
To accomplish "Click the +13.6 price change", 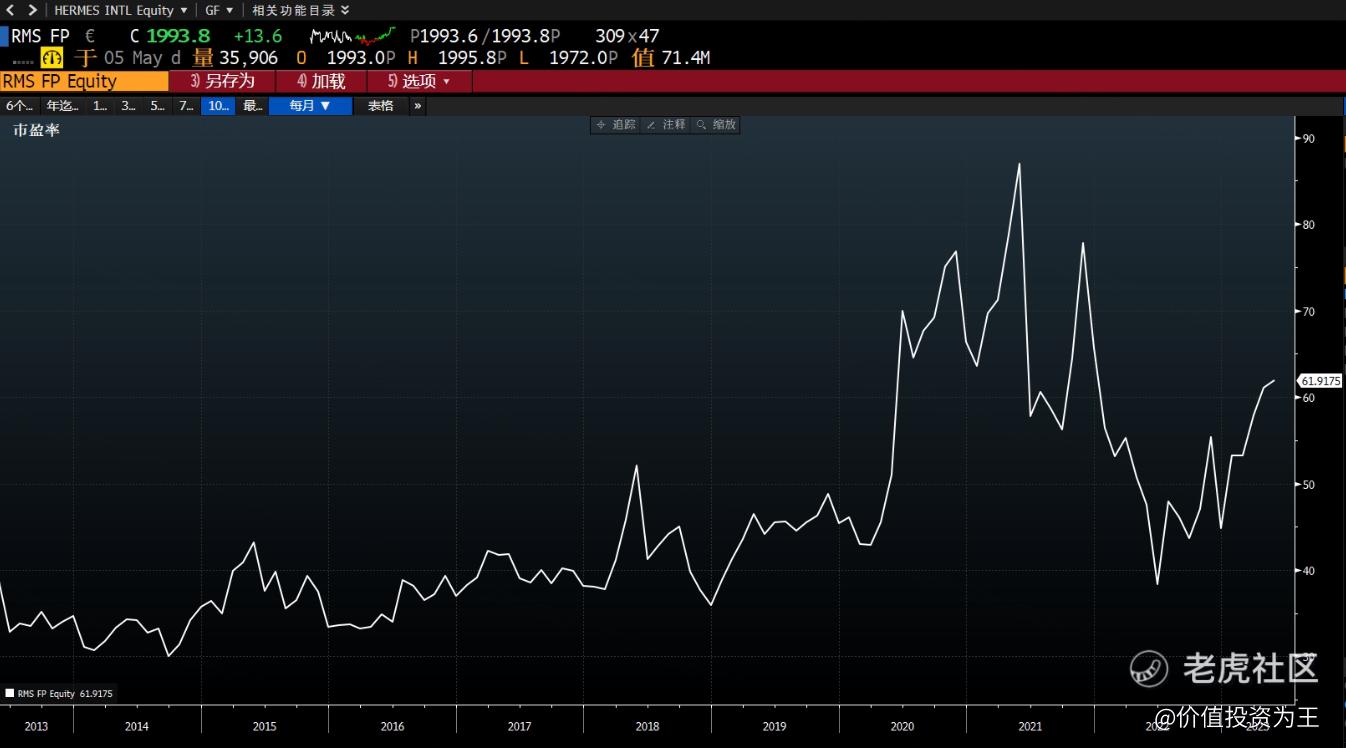I will 258,36.
